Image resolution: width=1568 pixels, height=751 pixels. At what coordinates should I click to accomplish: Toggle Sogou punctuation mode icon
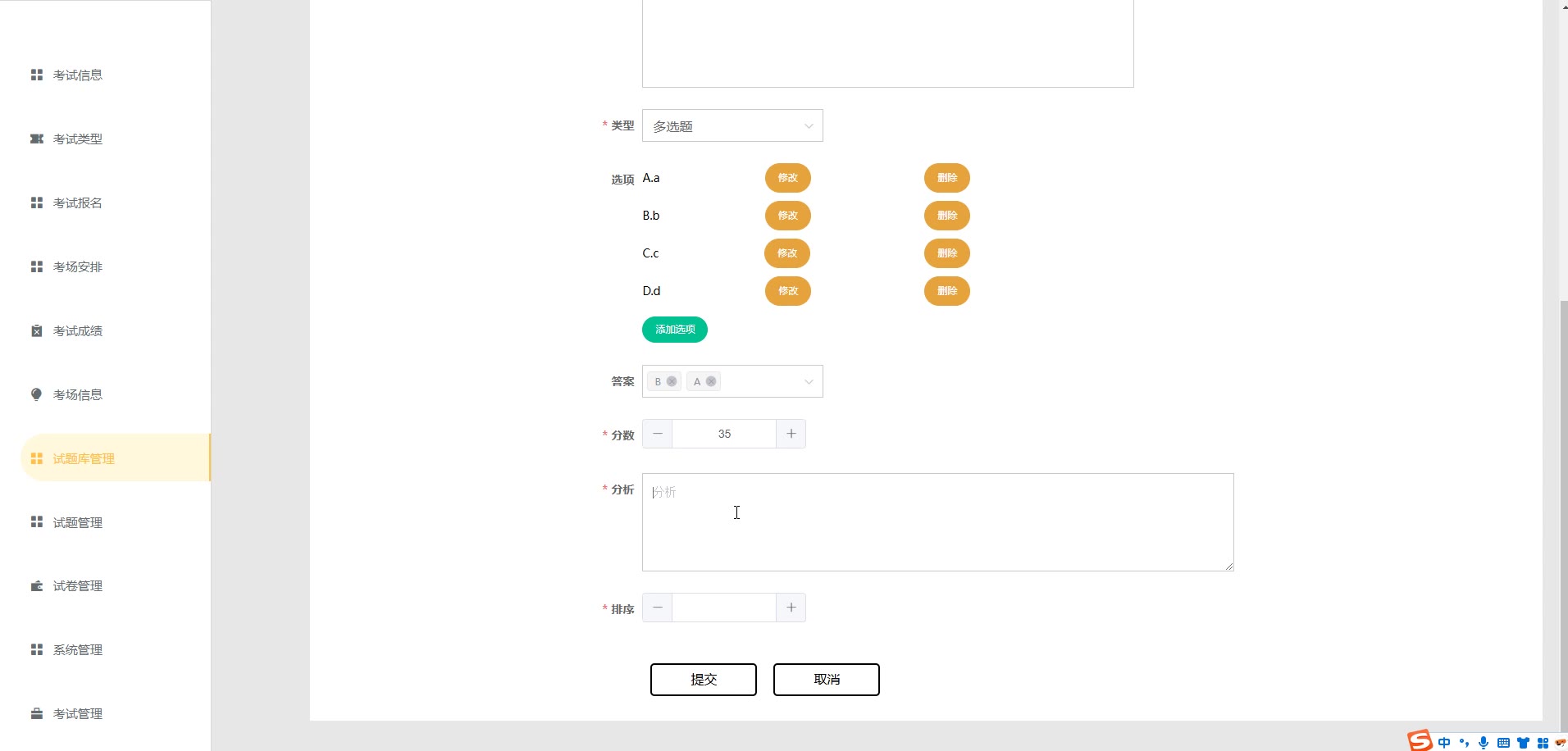(1464, 743)
